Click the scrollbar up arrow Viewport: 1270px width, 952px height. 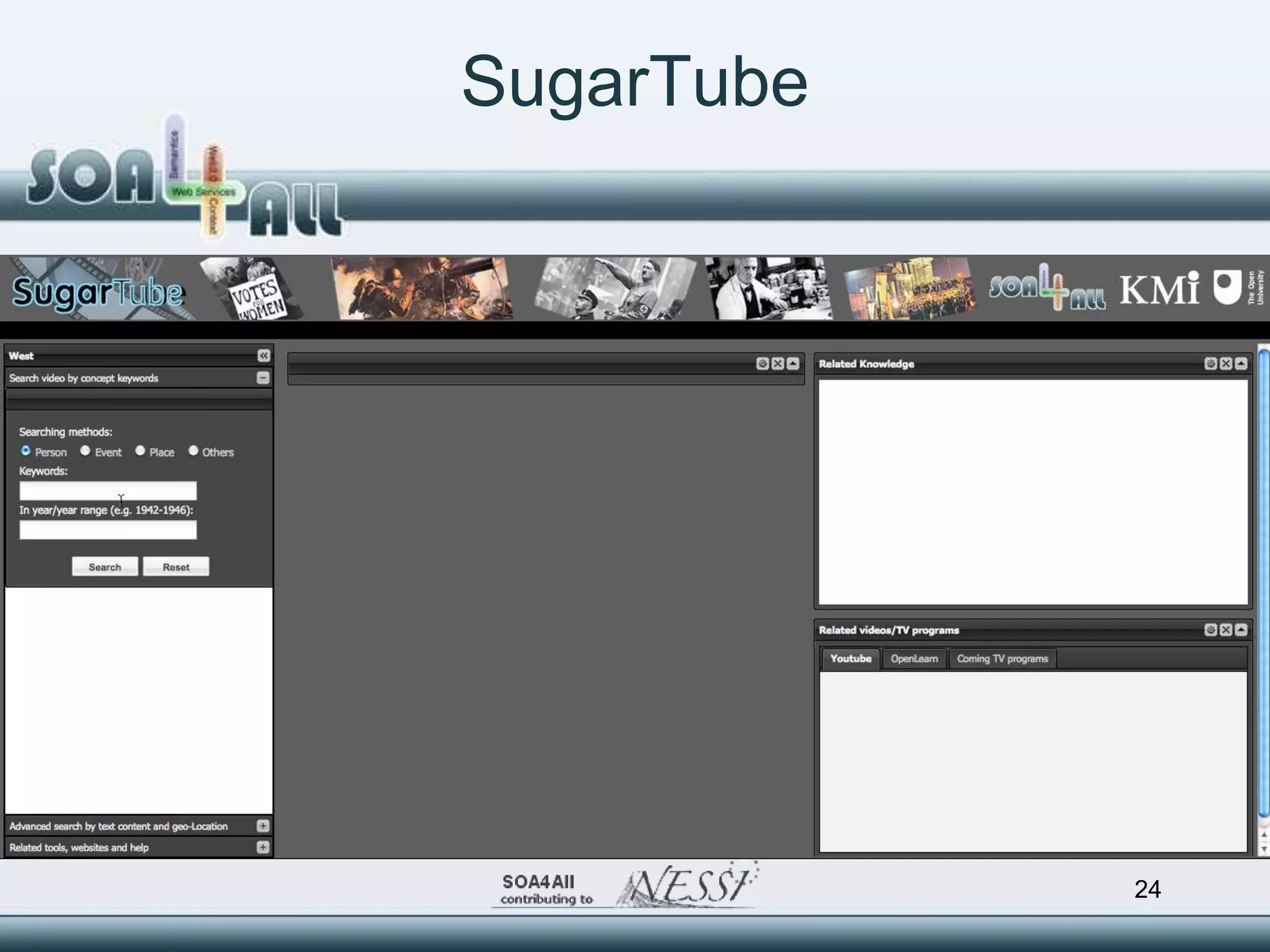click(x=1264, y=834)
